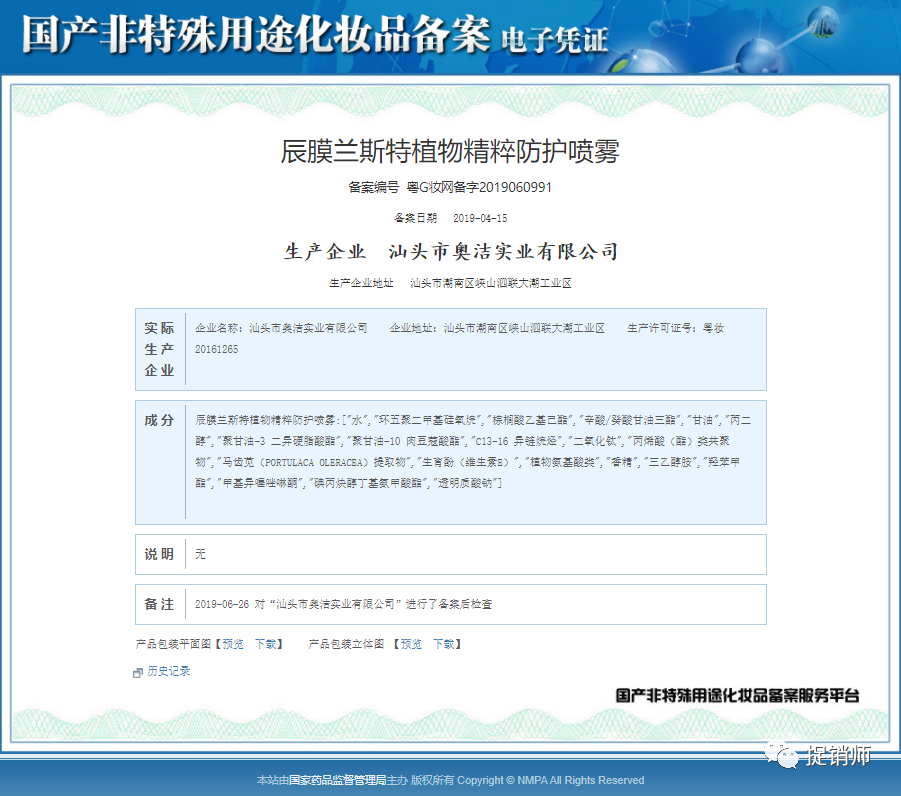Screen dimensions: 901x796
Task: Click product title 辰膜兰斯特植物精粹防护喷雾
Action: pyautogui.click(x=450, y=152)
